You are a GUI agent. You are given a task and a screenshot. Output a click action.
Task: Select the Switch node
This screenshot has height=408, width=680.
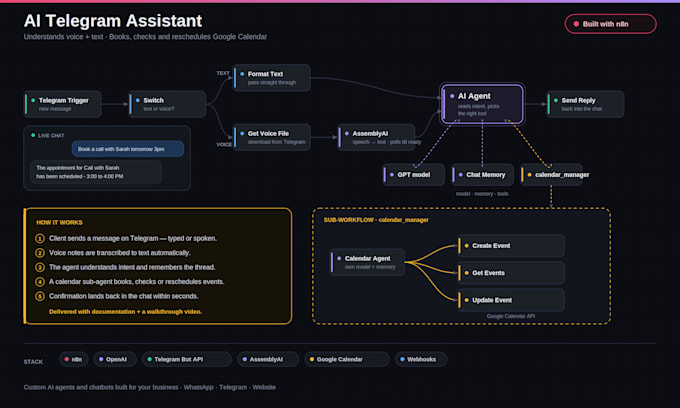[x=167, y=104]
